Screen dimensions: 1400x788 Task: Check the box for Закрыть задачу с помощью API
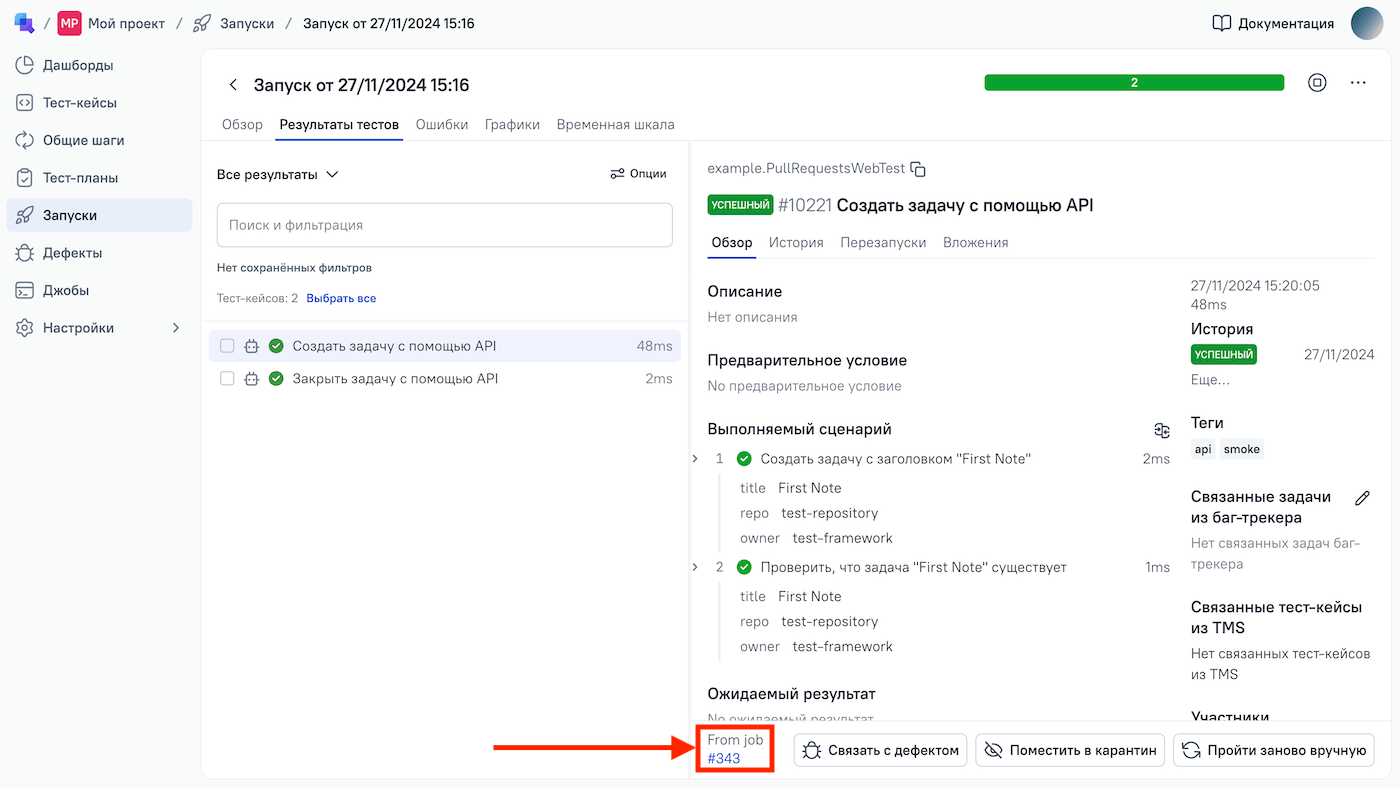227,379
